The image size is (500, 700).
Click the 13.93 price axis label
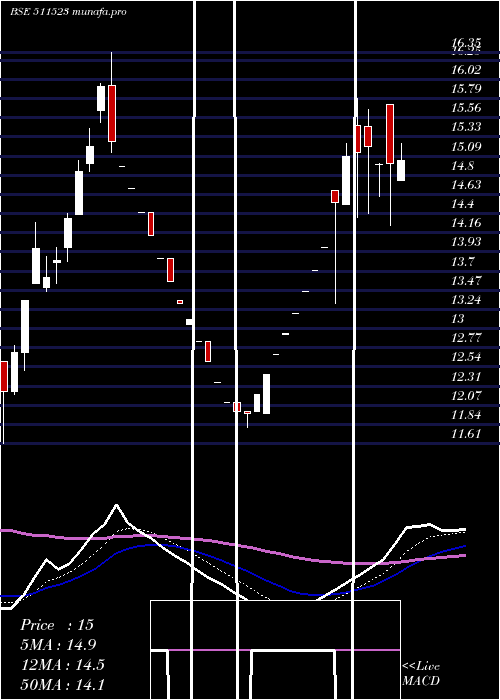click(466, 242)
